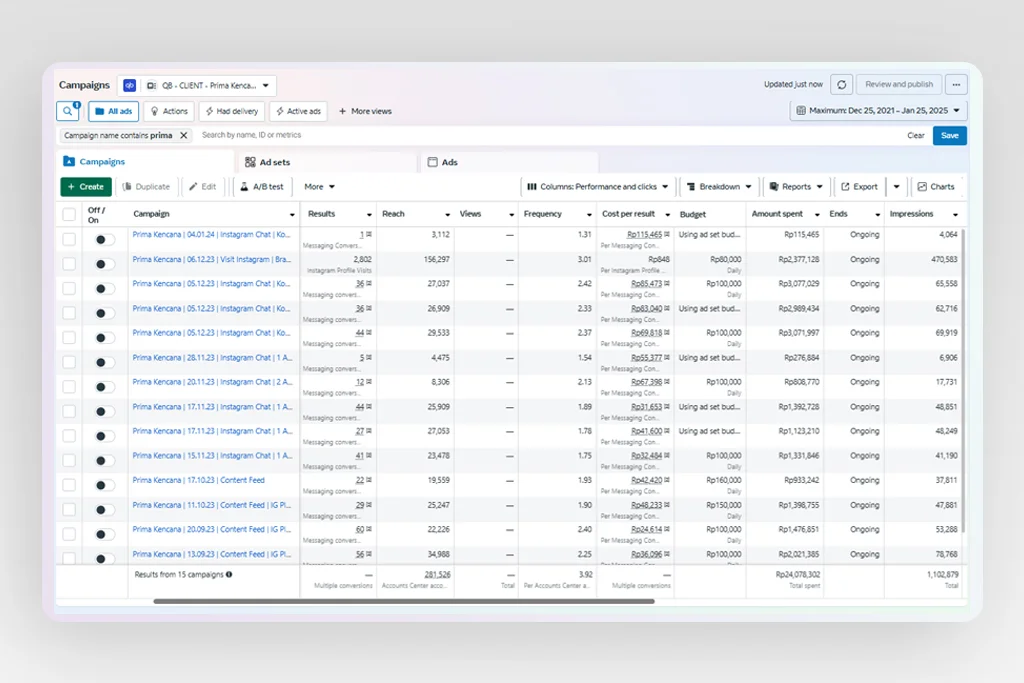The image size is (1024, 683).
Task: Click the Export icon button
Action: click(x=859, y=187)
